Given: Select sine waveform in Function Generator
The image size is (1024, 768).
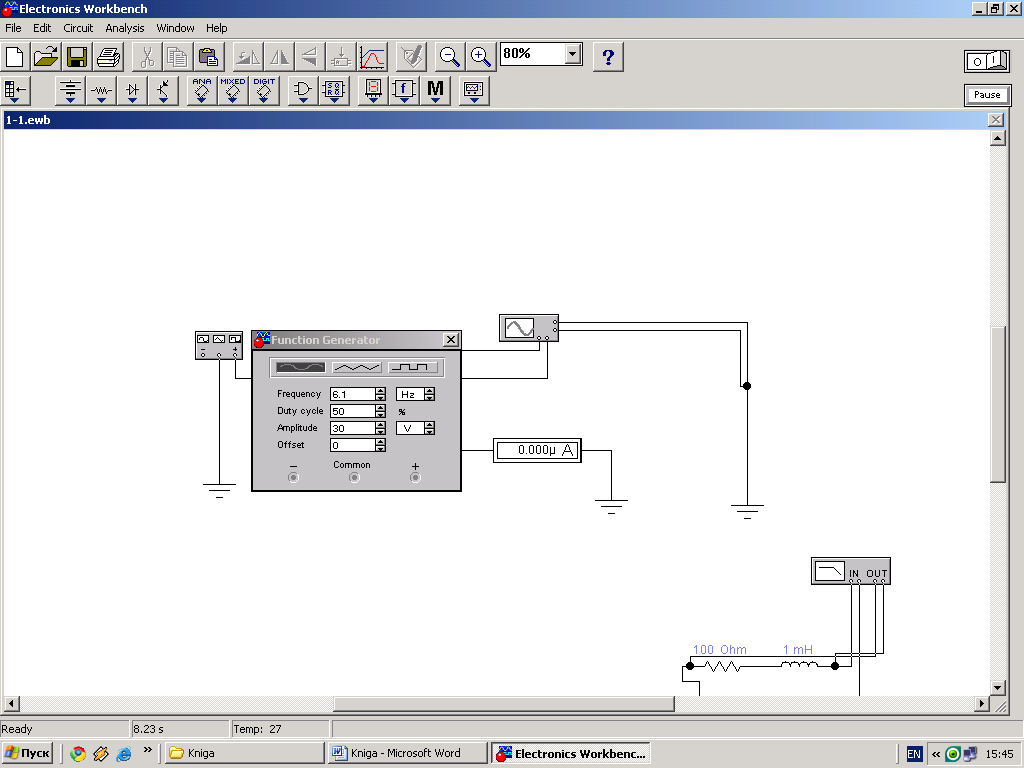Looking at the screenshot, I should [x=300, y=368].
